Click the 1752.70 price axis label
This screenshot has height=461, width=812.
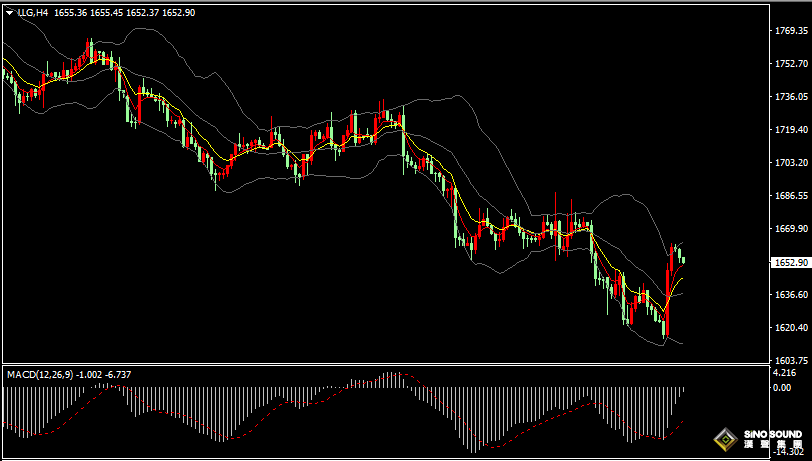coord(791,64)
